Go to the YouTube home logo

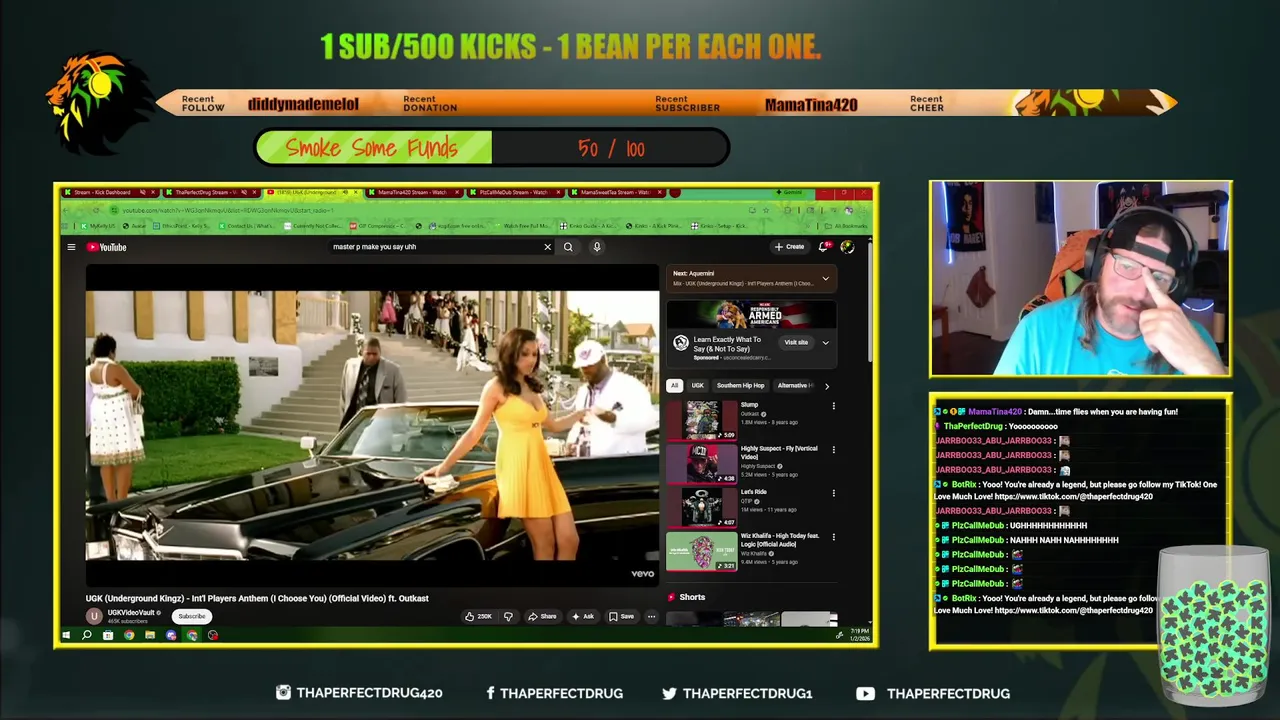tap(106, 247)
